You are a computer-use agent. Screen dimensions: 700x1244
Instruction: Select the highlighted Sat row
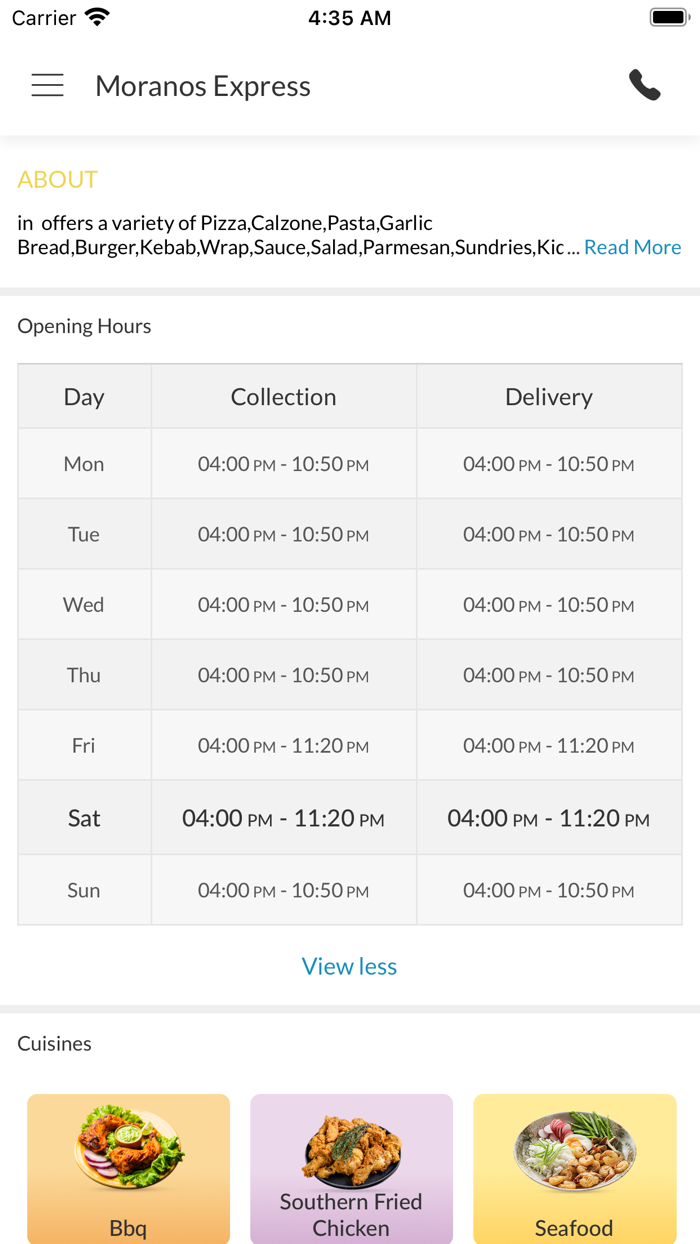point(84,818)
